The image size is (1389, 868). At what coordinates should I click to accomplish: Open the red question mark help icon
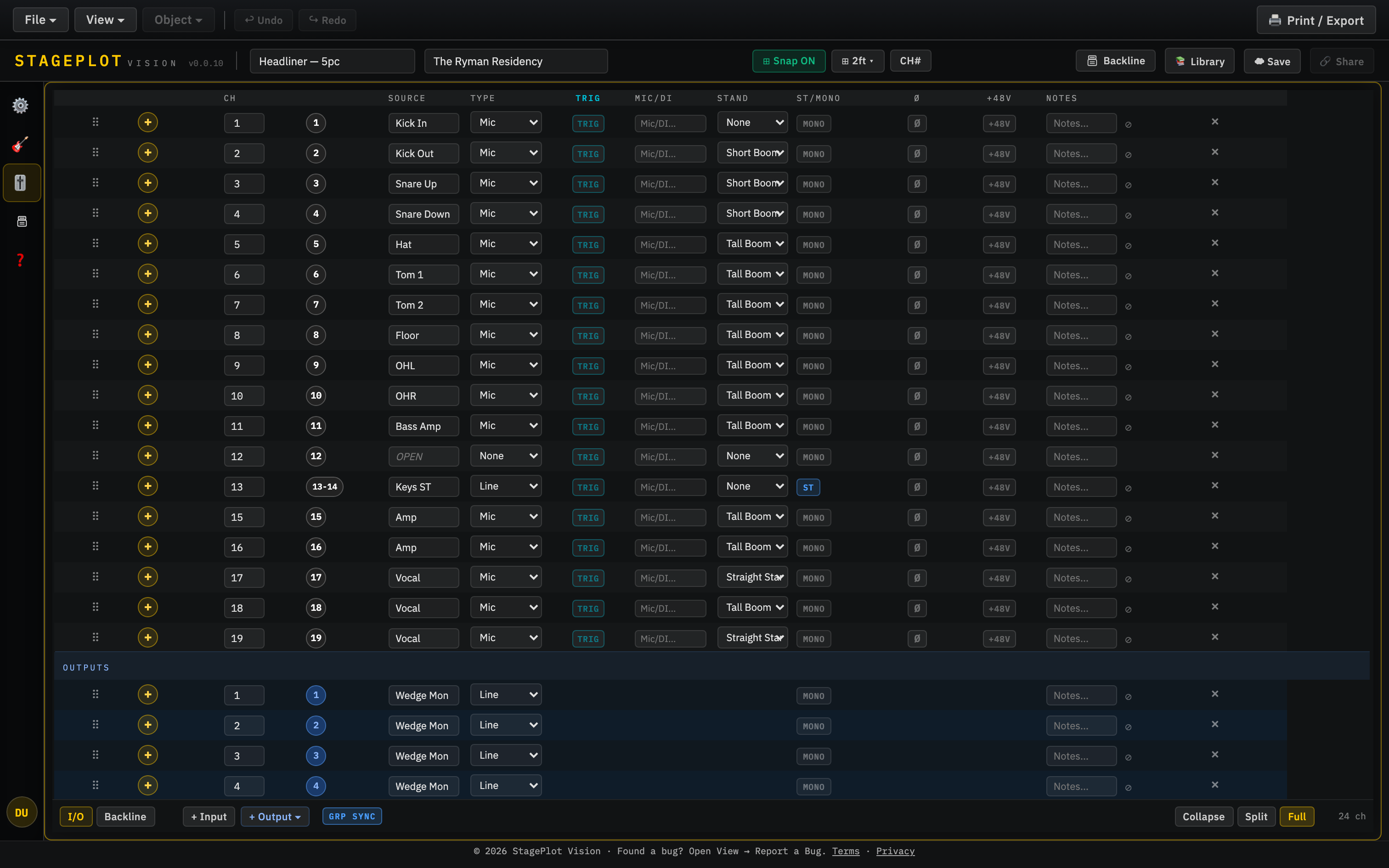tap(21, 260)
